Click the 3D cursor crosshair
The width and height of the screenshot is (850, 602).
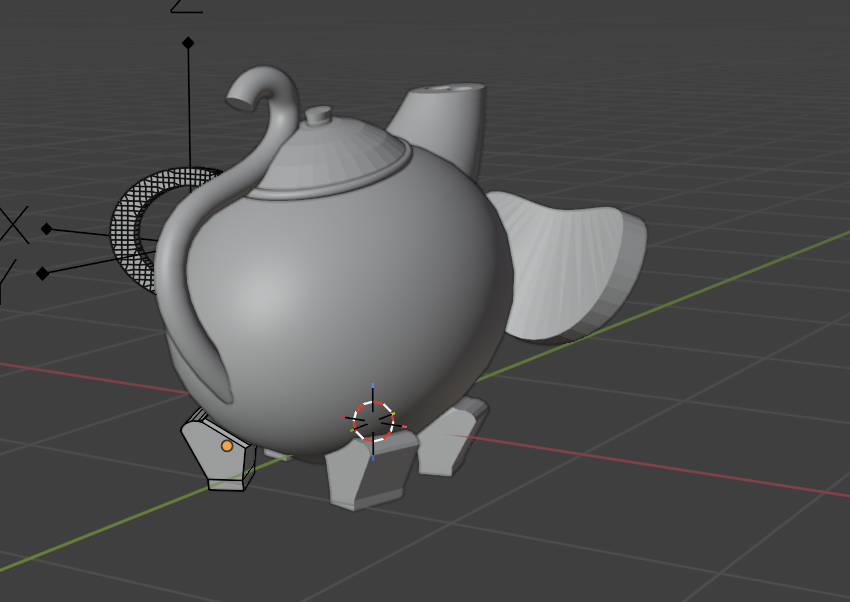pos(373,422)
